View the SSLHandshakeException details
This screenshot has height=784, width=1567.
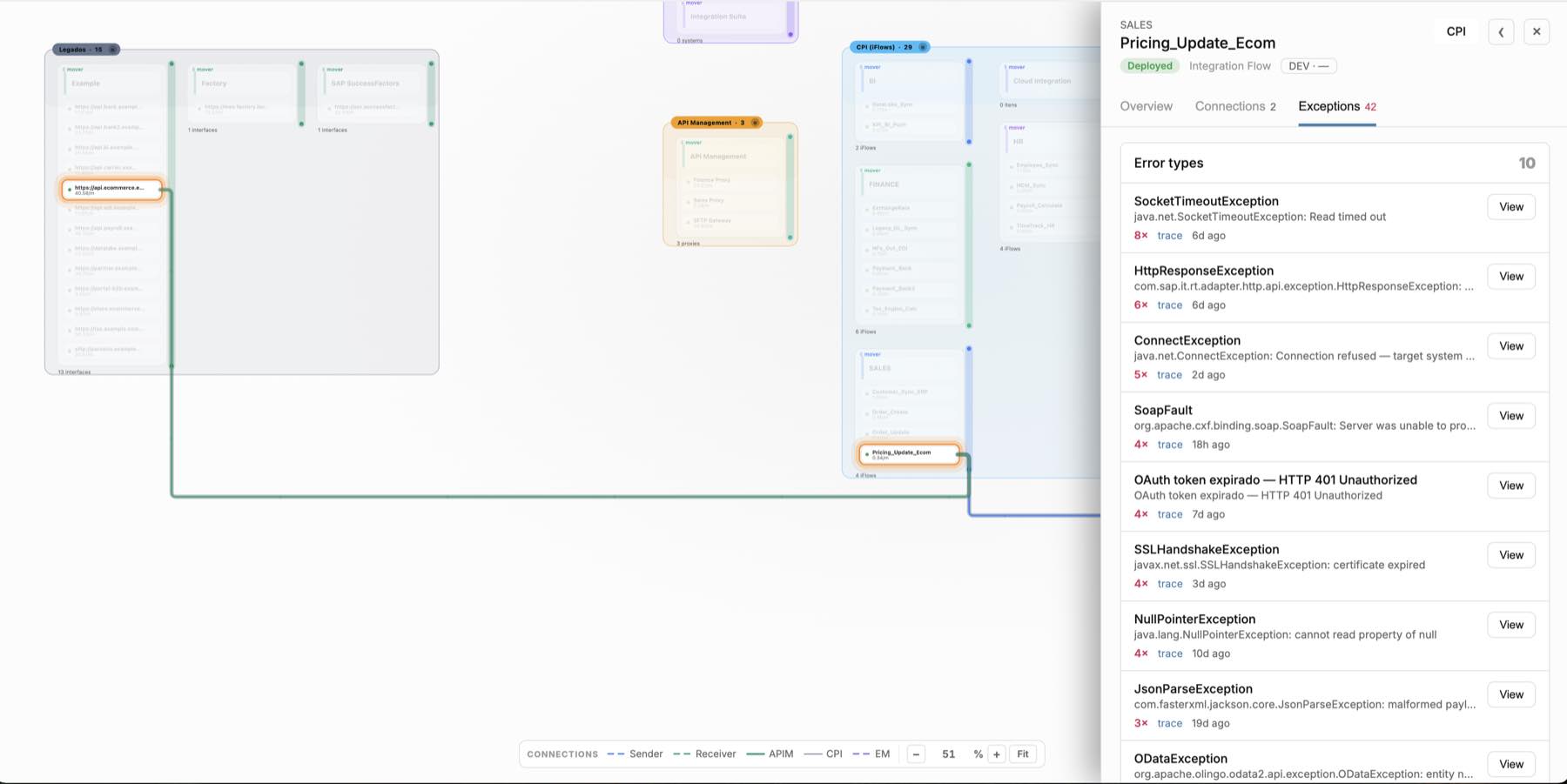click(1511, 555)
